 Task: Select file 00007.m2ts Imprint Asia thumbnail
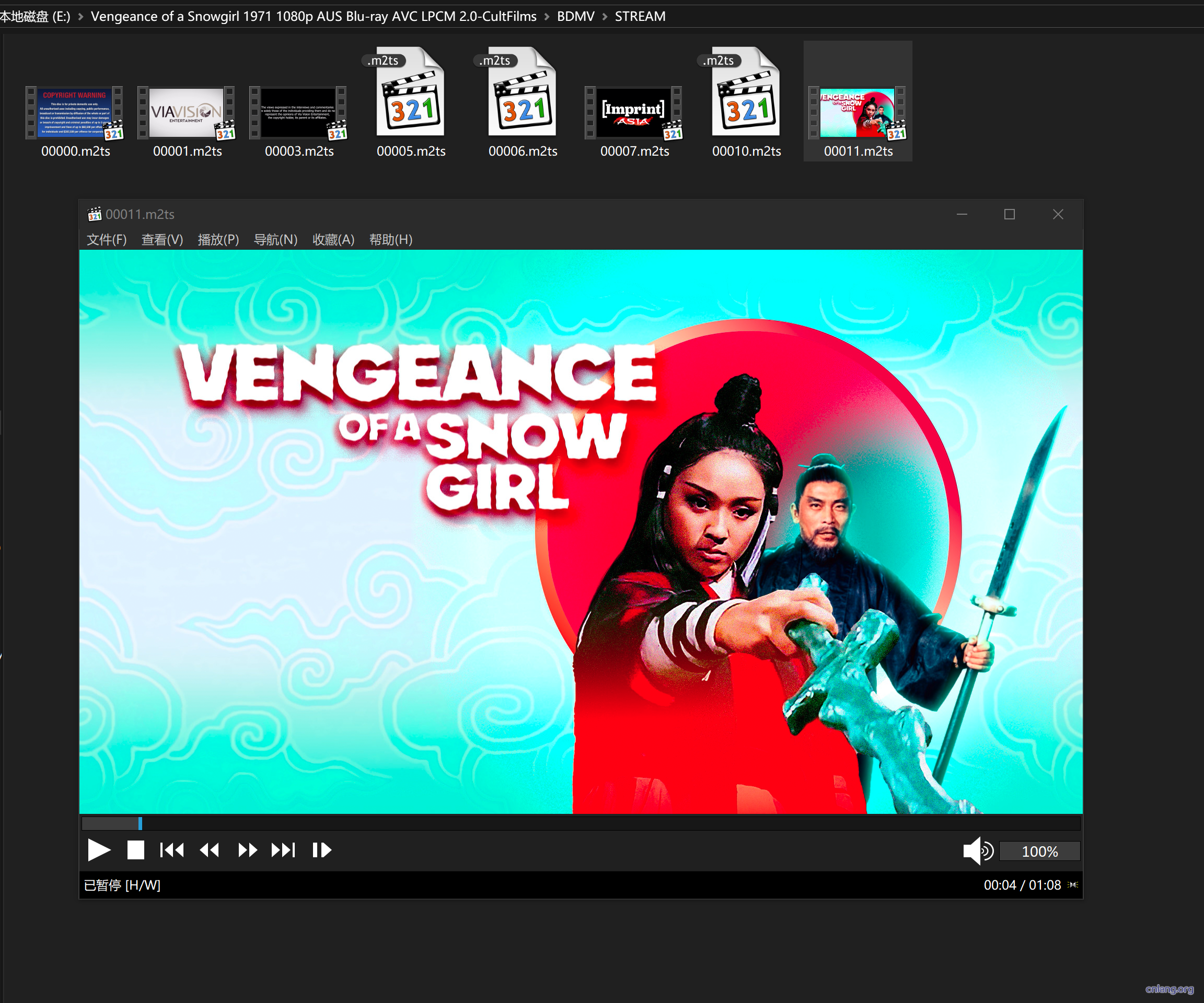(633, 113)
